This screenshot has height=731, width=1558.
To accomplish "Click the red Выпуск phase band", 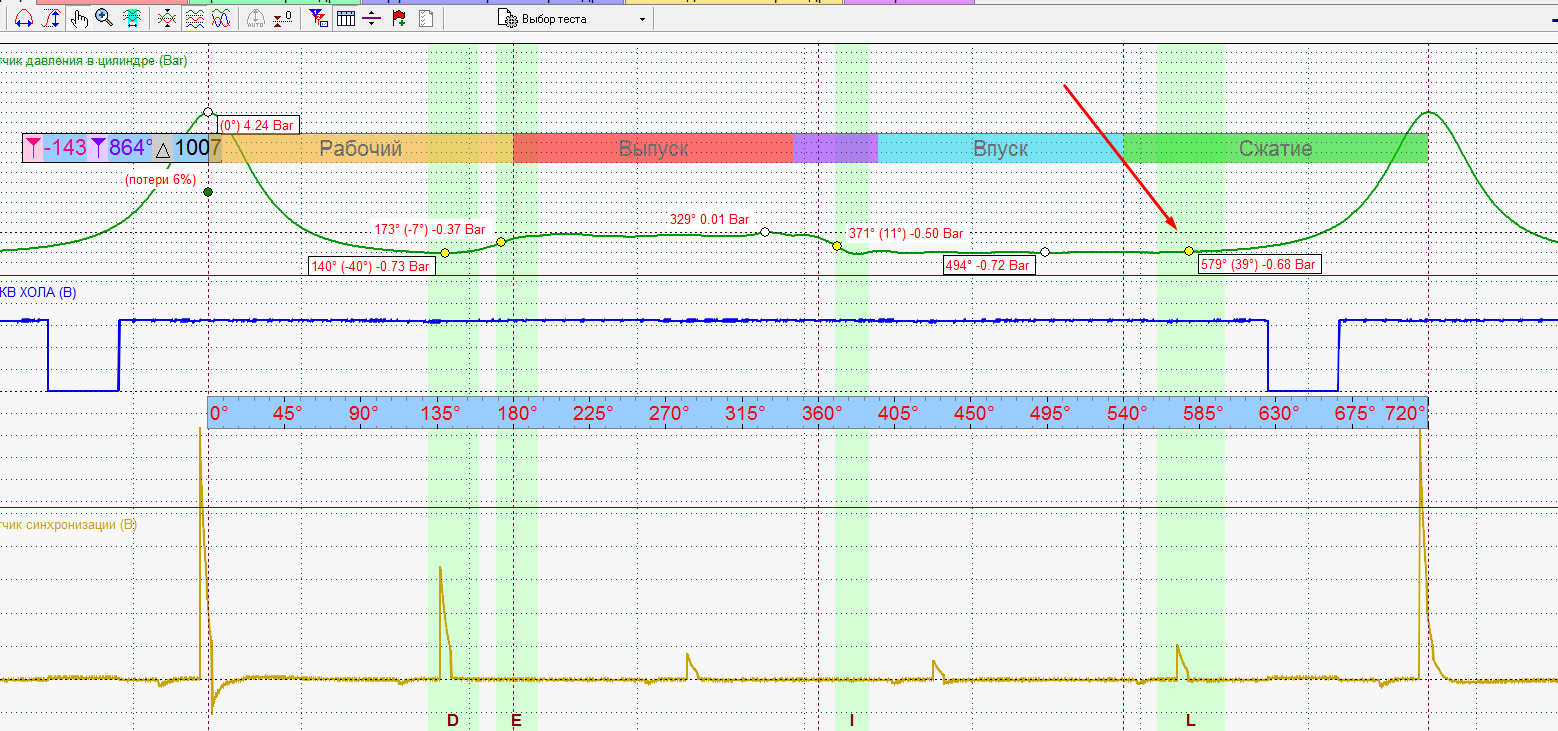I will (653, 148).
